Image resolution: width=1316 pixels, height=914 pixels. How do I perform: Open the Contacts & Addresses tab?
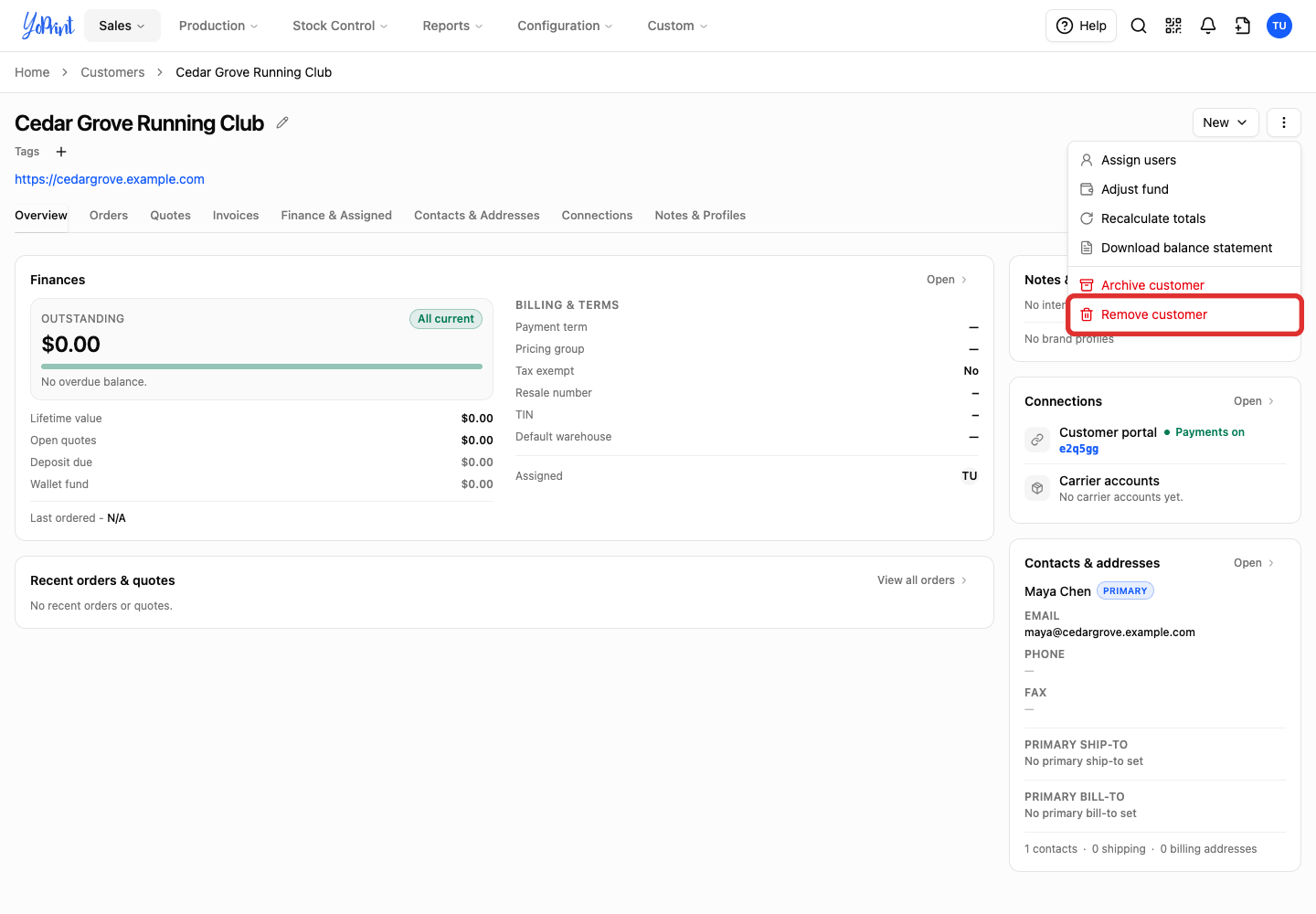coord(477,216)
